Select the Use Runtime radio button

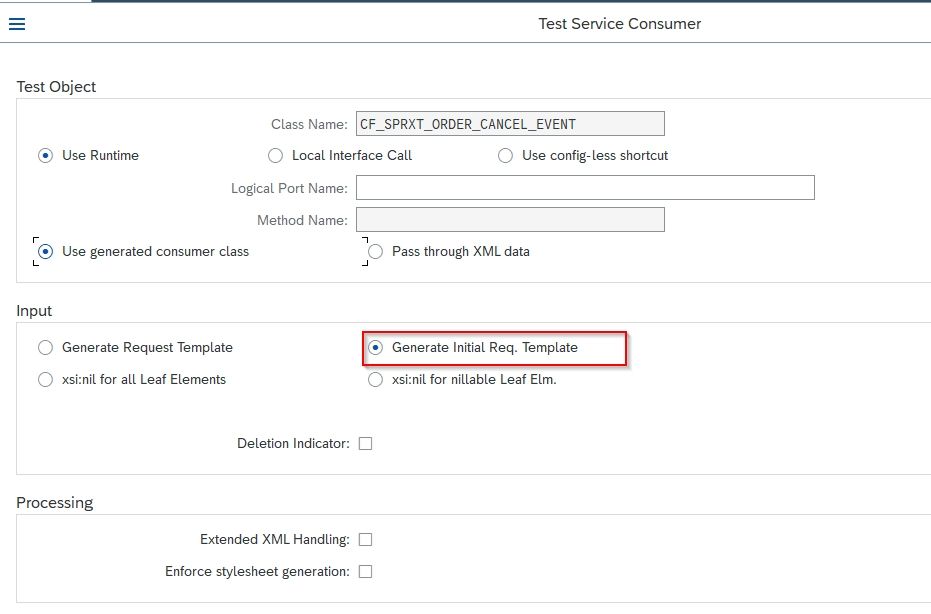(x=45, y=156)
